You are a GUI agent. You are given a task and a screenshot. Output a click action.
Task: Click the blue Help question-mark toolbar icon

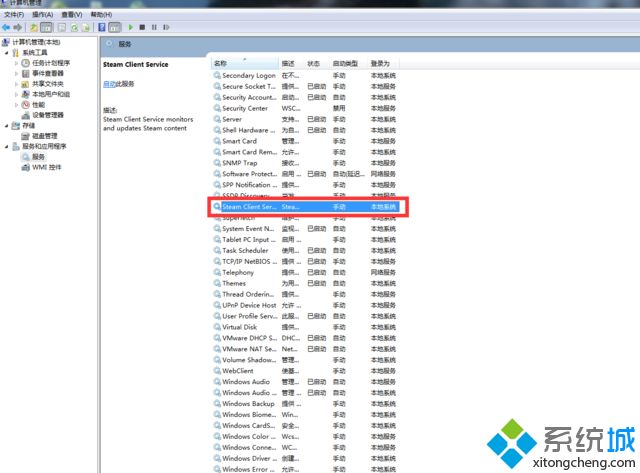102,27
